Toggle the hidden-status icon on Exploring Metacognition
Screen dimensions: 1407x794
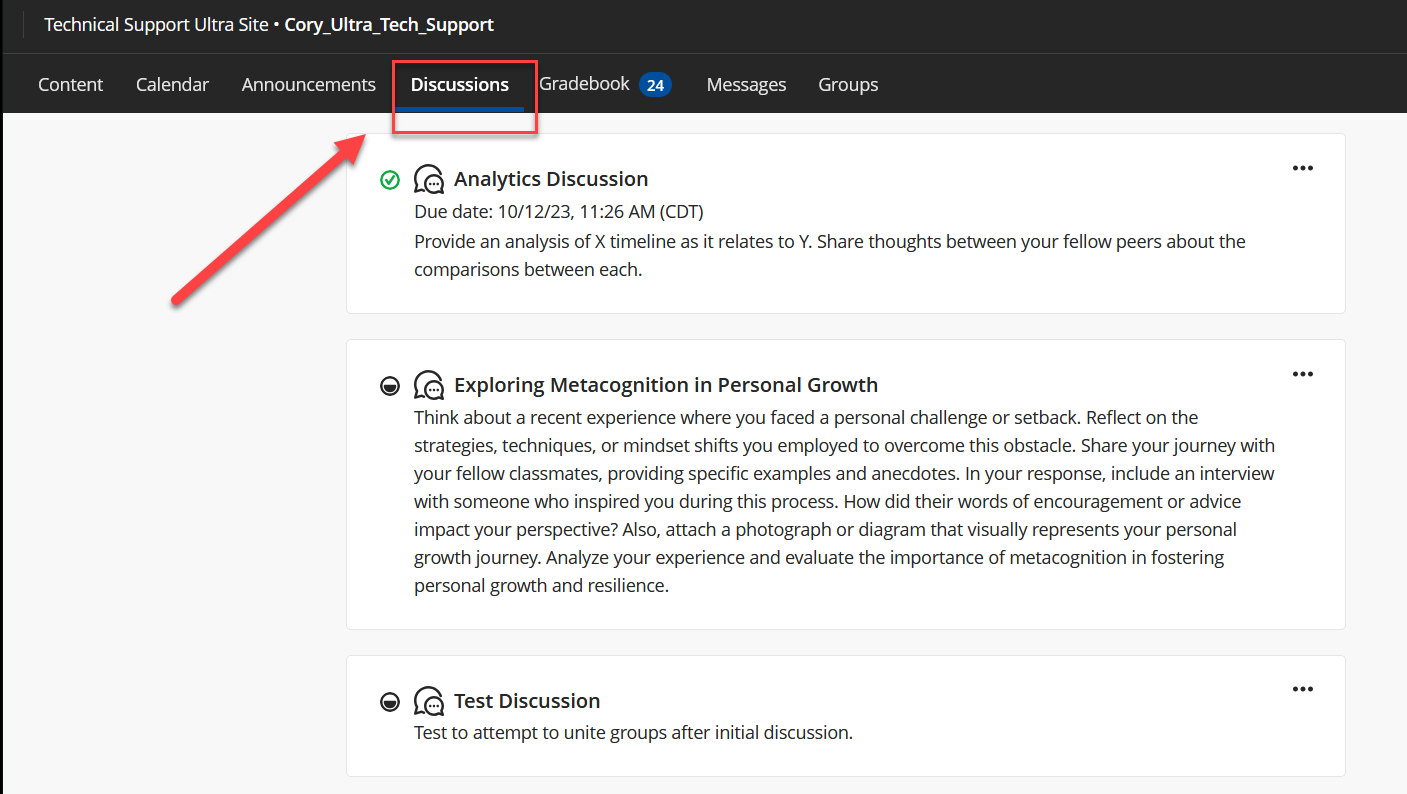coord(390,385)
